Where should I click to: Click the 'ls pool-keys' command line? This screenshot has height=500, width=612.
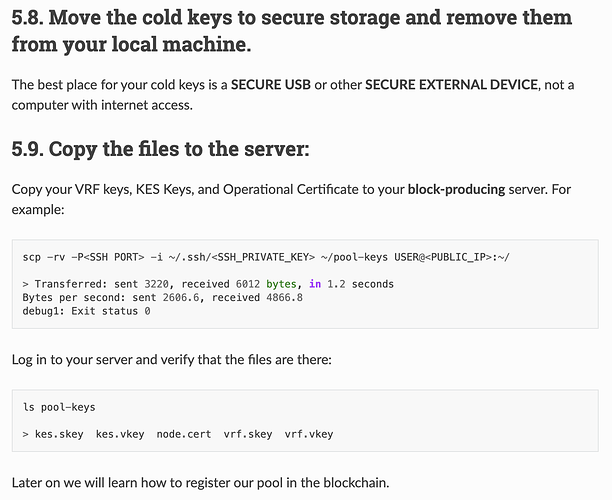tap(59, 407)
